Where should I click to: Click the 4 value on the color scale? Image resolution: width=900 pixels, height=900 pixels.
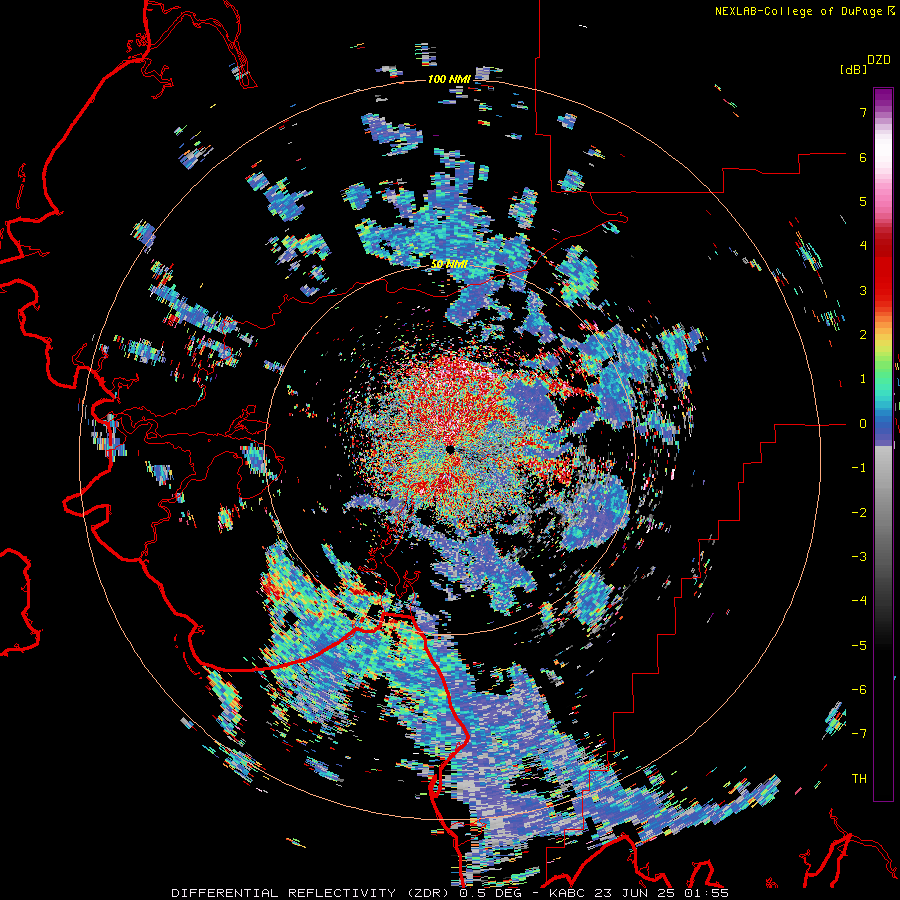pyautogui.click(x=863, y=246)
